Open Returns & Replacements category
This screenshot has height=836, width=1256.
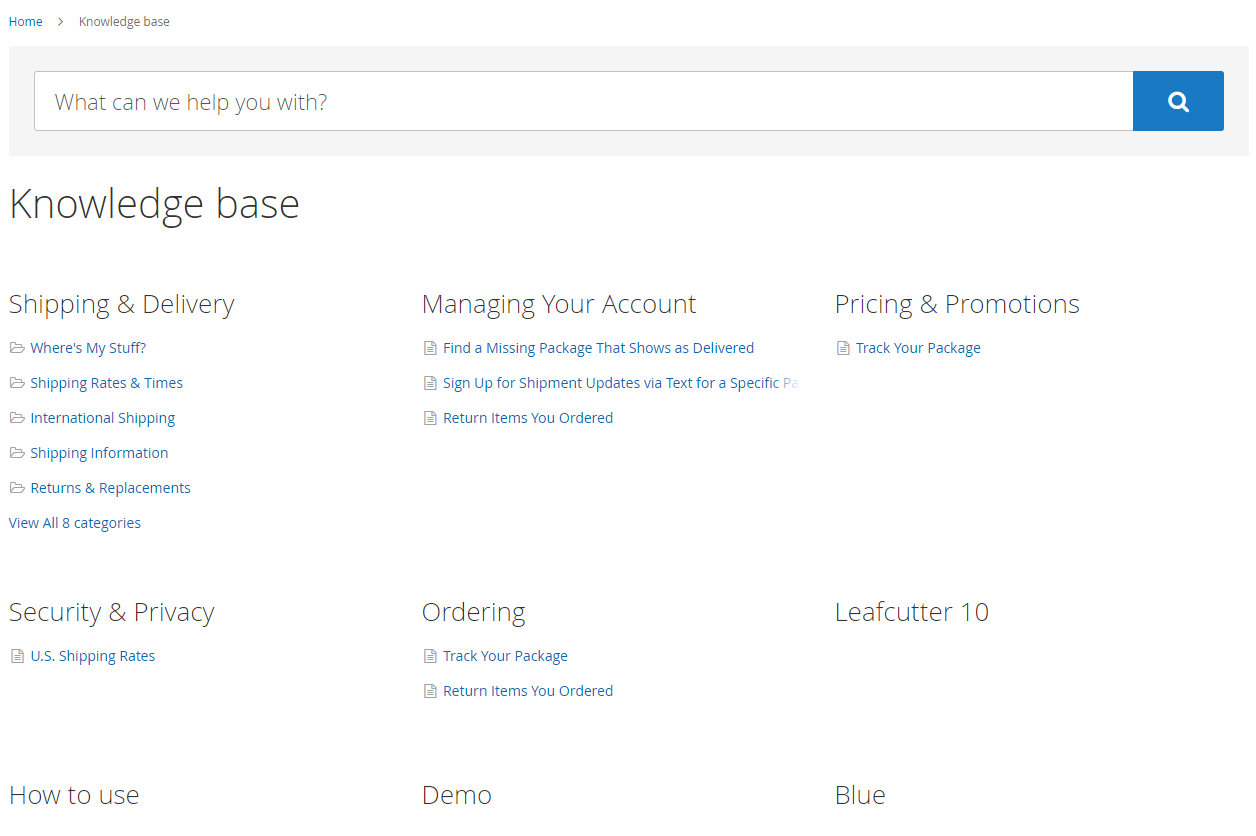tap(110, 488)
